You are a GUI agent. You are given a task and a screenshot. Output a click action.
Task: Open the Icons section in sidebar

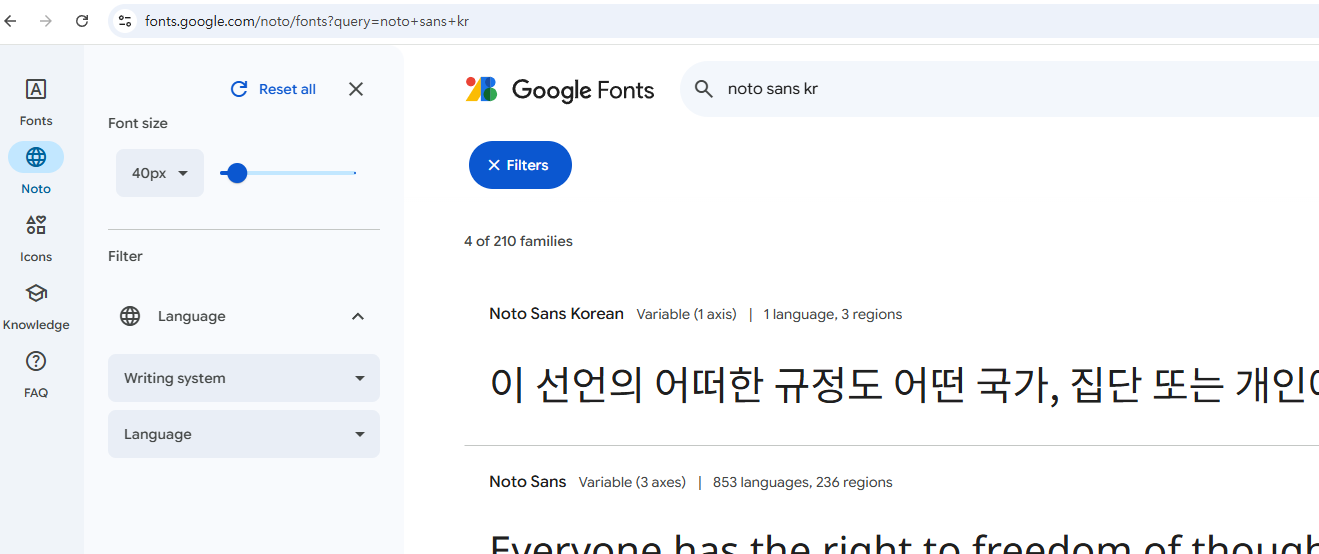coord(36,239)
